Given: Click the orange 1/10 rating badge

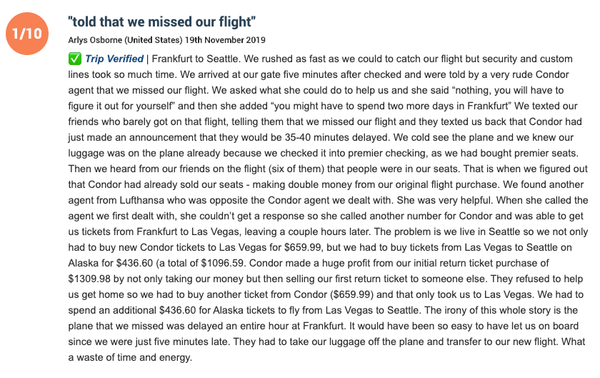Looking at the screenshot, I should tap(27, 33).
